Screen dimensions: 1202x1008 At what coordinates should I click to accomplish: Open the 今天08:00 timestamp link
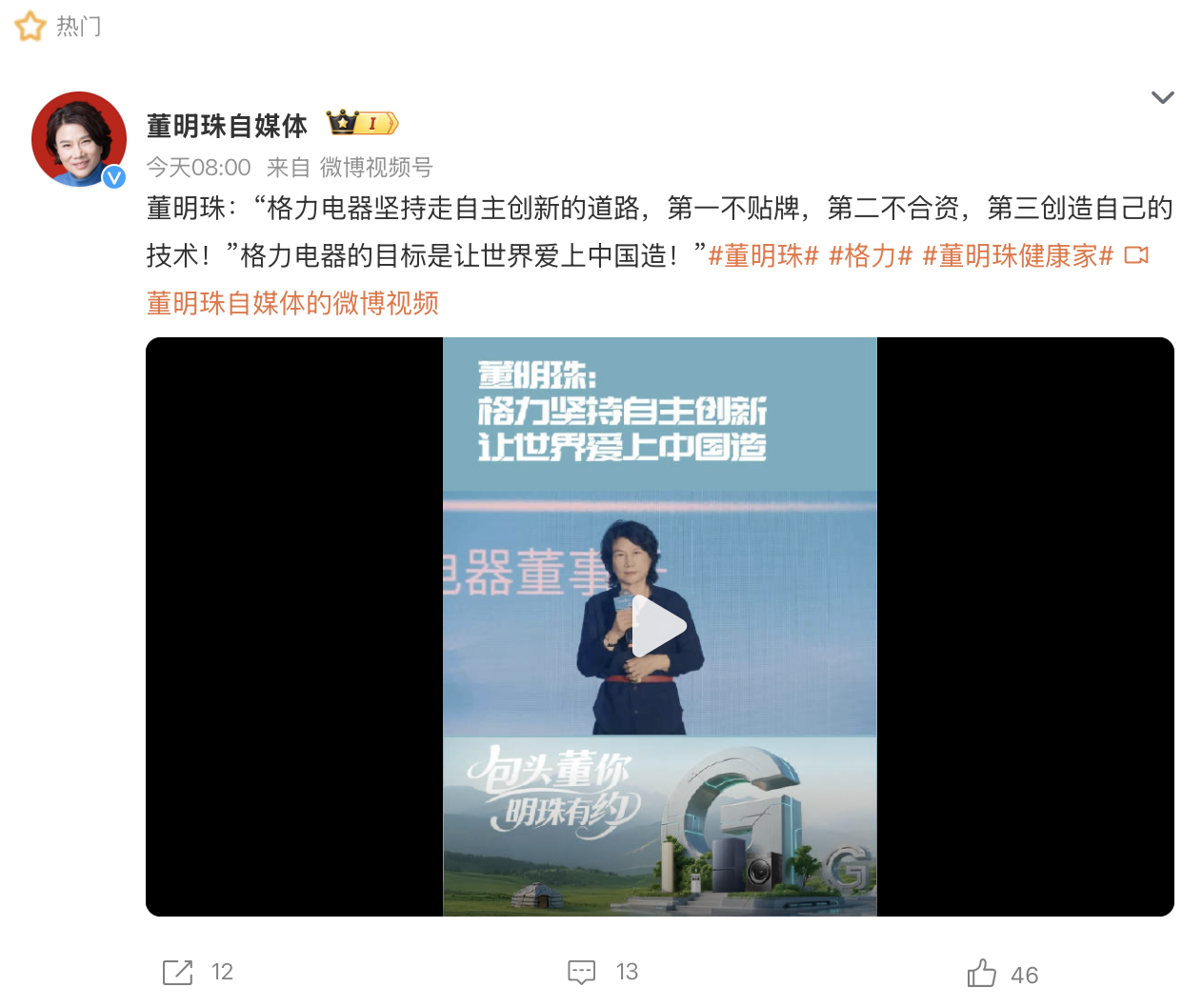pos(198,168)
